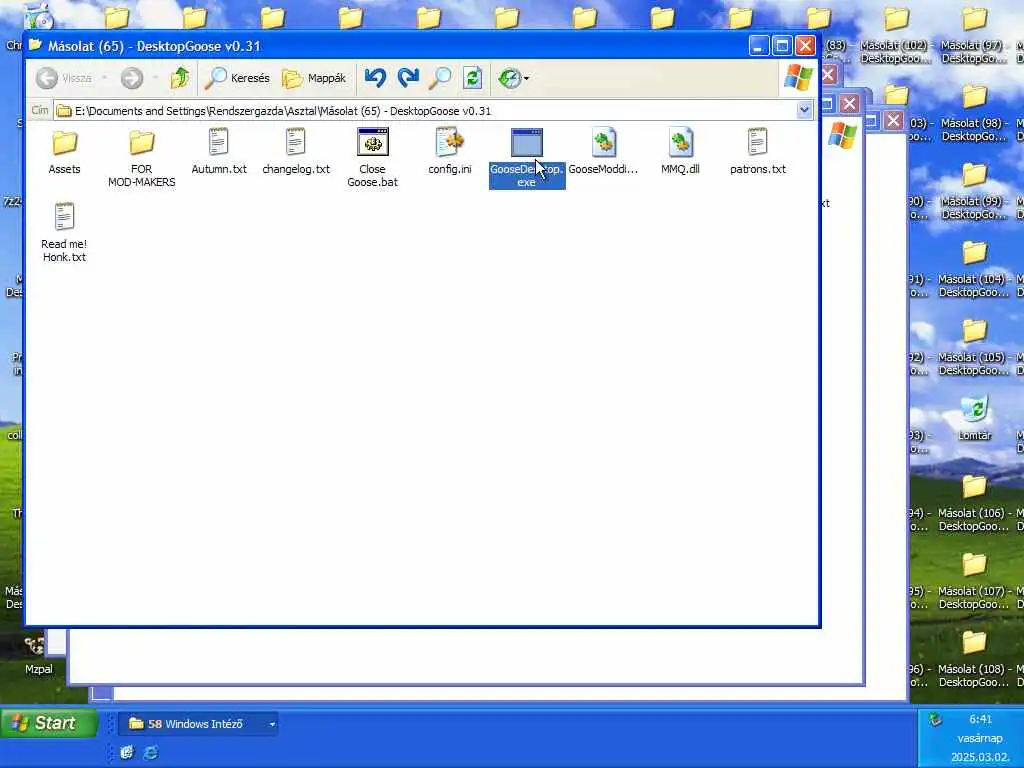Go back with the Vissza button

[x=64, y=78]
